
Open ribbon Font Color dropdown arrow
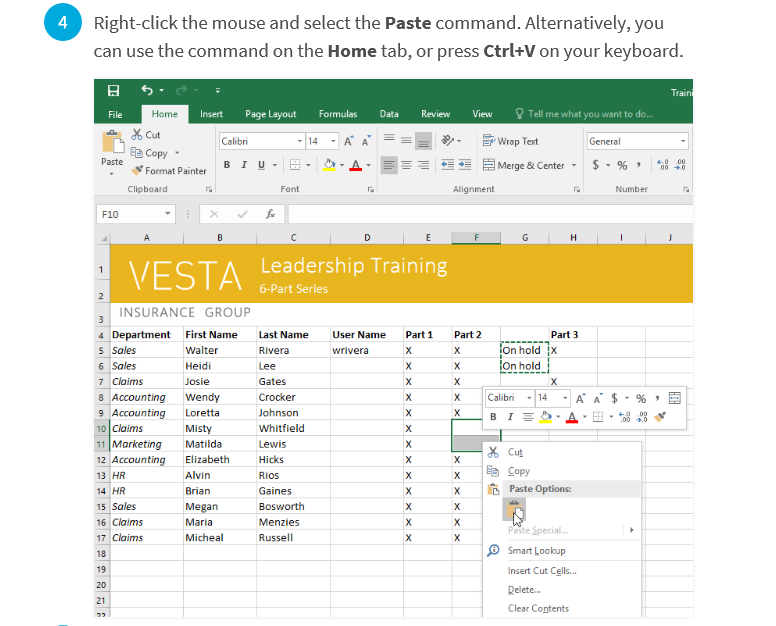click(x=368, y=165)
